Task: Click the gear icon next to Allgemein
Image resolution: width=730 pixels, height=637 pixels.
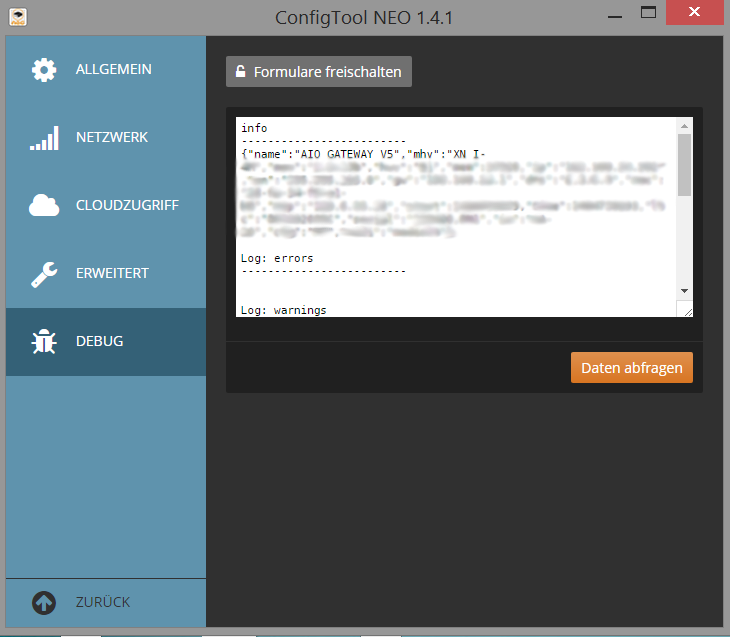Action: pos(44,70)
